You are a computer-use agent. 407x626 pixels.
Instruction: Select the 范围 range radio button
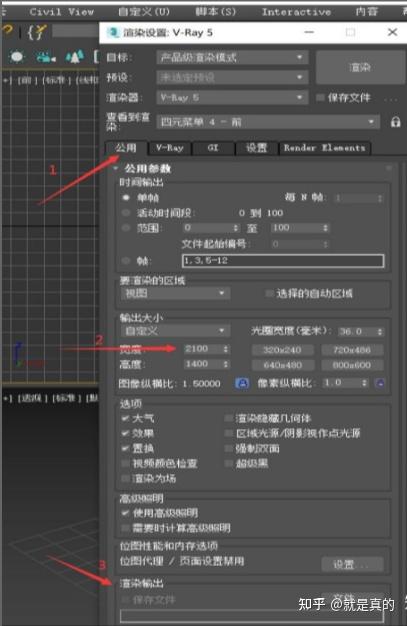coord(126,228)
